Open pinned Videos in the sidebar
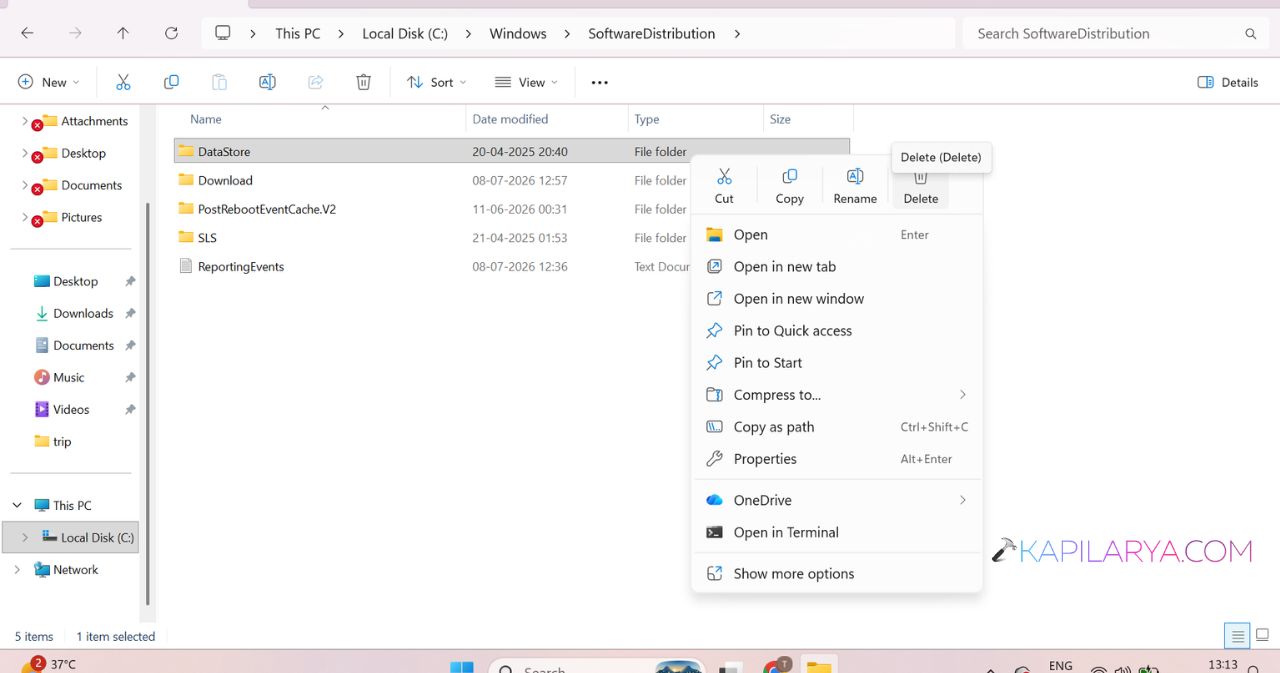The width and height of the screenshot is (1280, 673). [x=71, y=409]
